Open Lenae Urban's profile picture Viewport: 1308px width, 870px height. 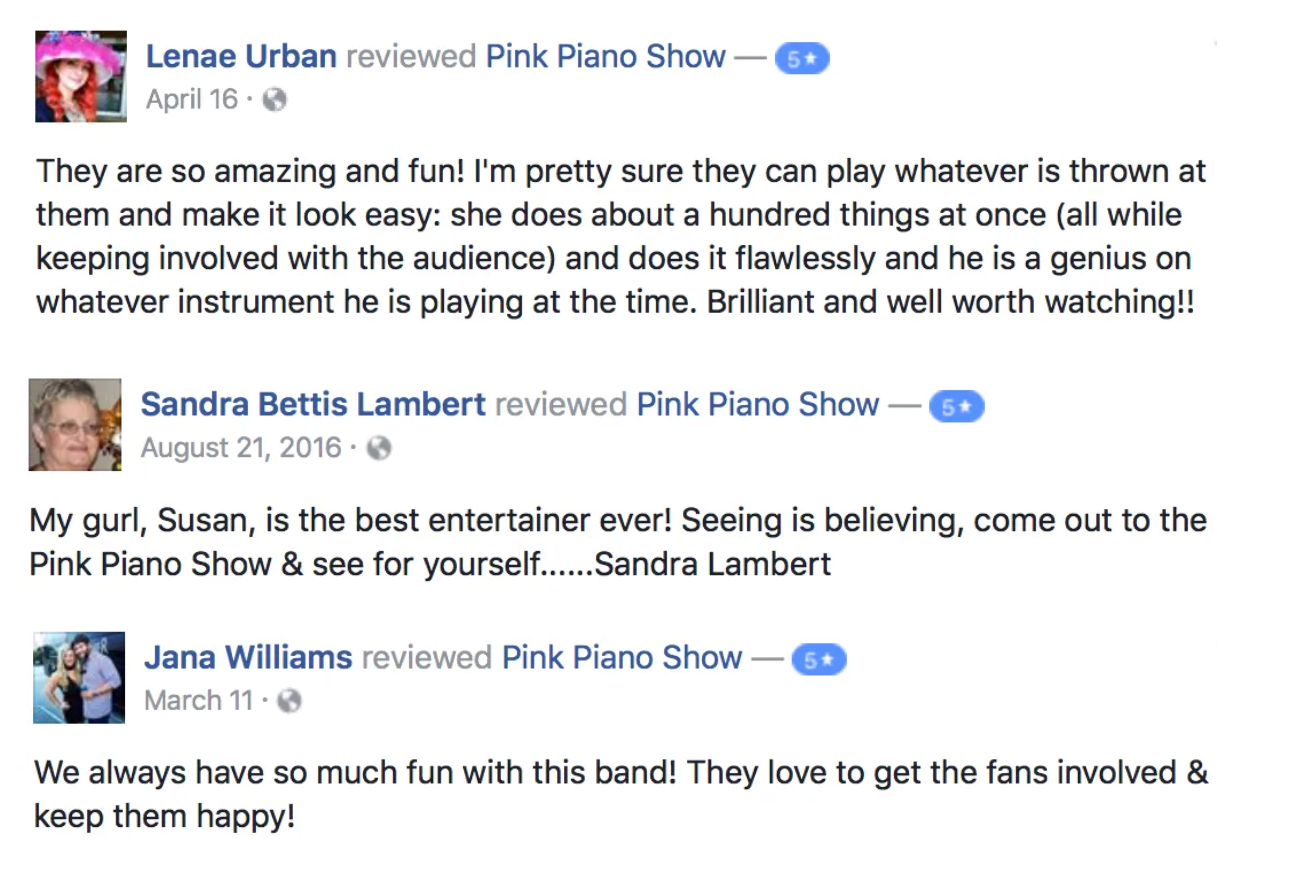pyautogui.click(x=81, y=76)
